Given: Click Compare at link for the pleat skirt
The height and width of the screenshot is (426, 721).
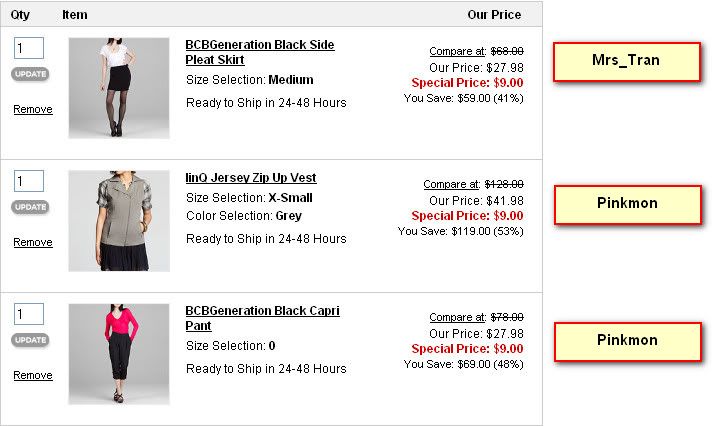Looking at the screenshot, I should coord(457,51).
